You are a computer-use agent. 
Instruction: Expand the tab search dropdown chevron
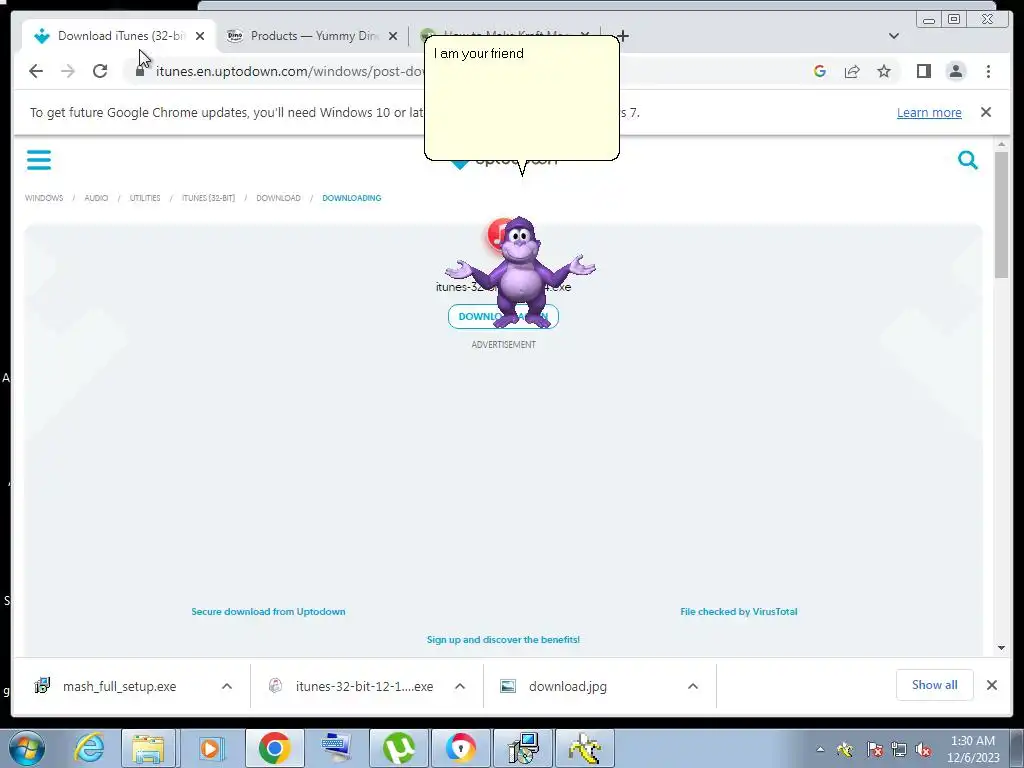click(894, 36)
